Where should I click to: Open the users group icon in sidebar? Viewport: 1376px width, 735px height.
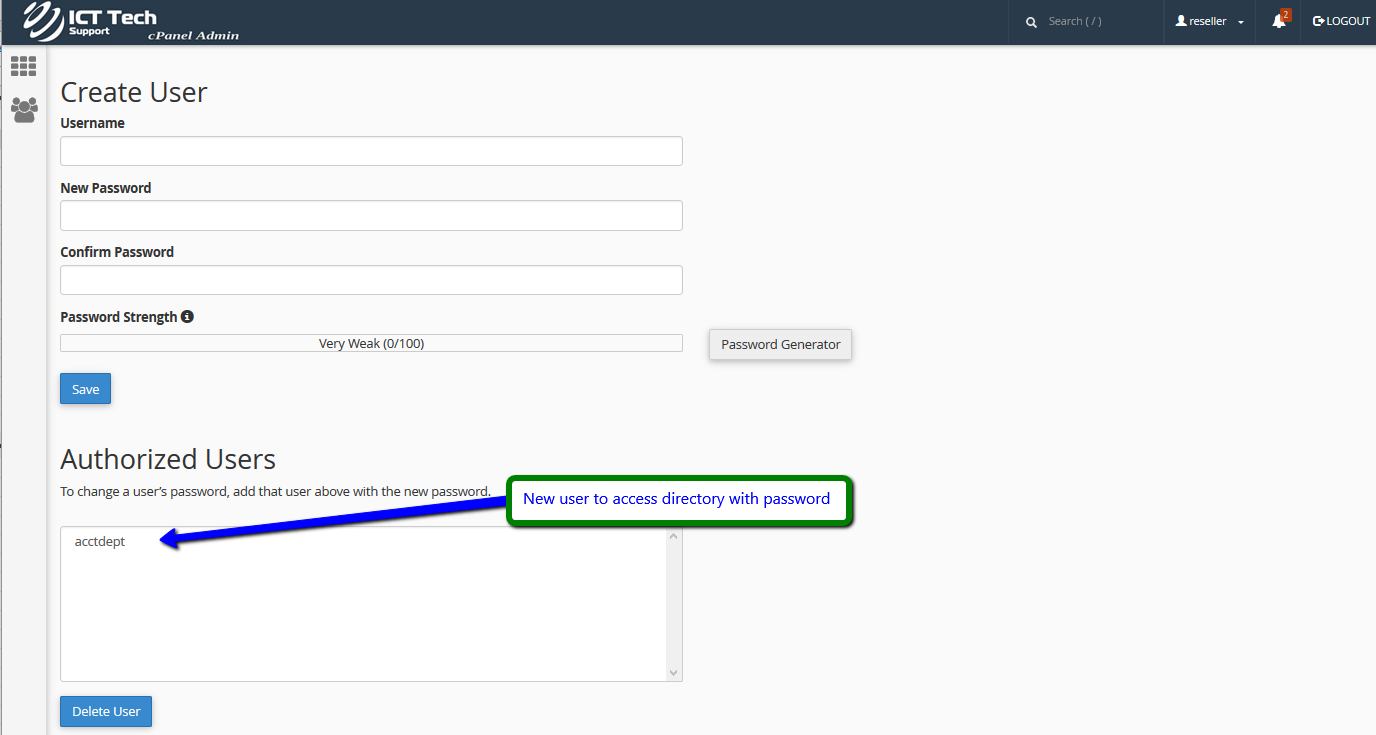pyautogui.click(x=23, y=110)
